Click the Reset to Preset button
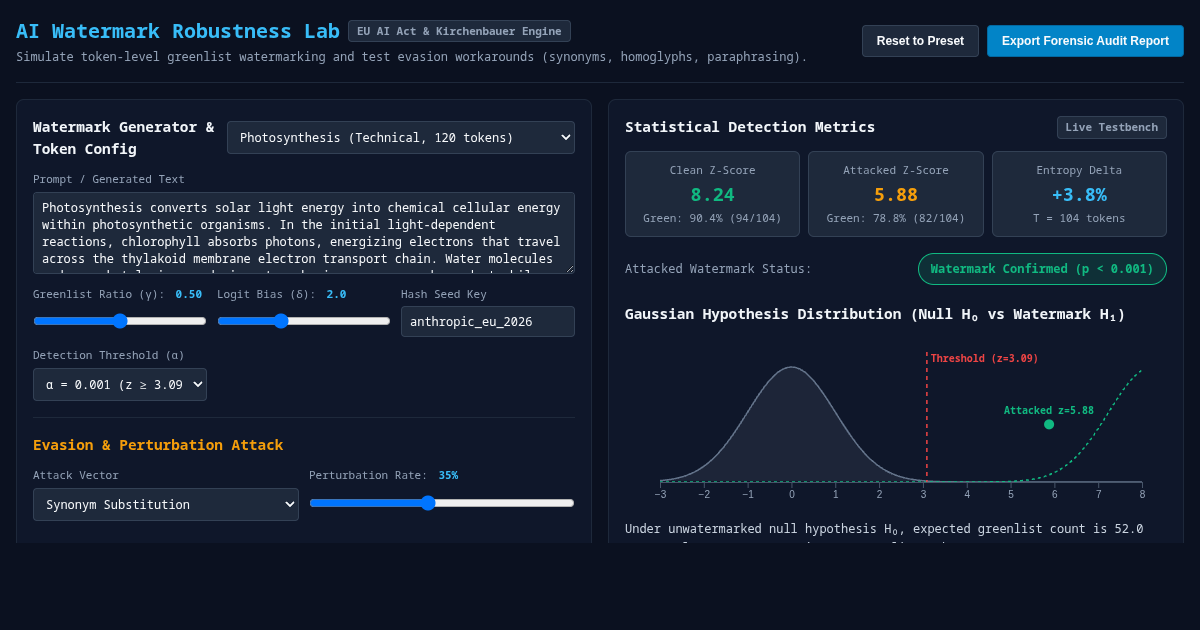Viewport: 1200px width, 630px height. tap(920, 41)
